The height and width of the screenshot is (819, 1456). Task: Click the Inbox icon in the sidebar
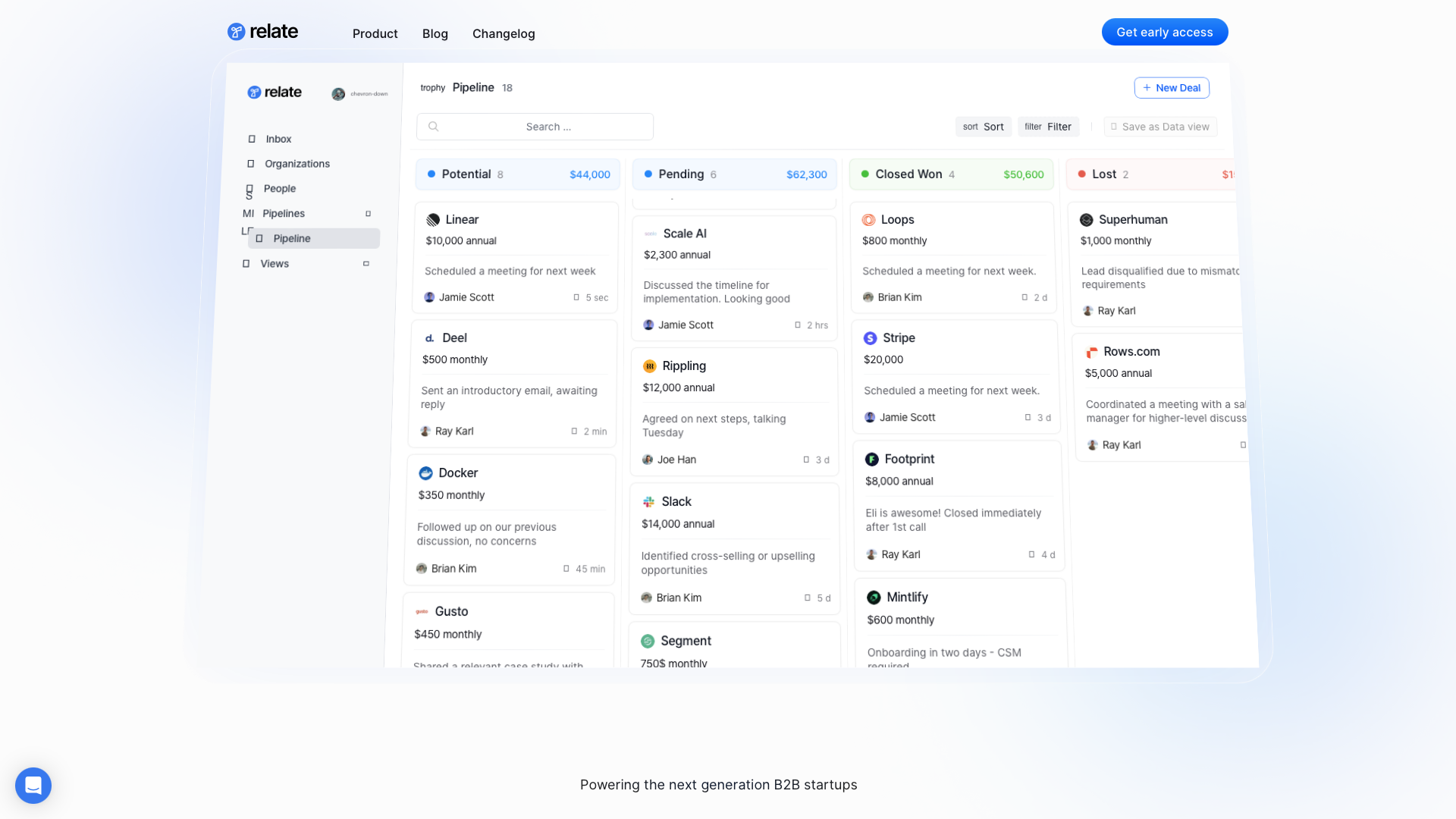252,139
